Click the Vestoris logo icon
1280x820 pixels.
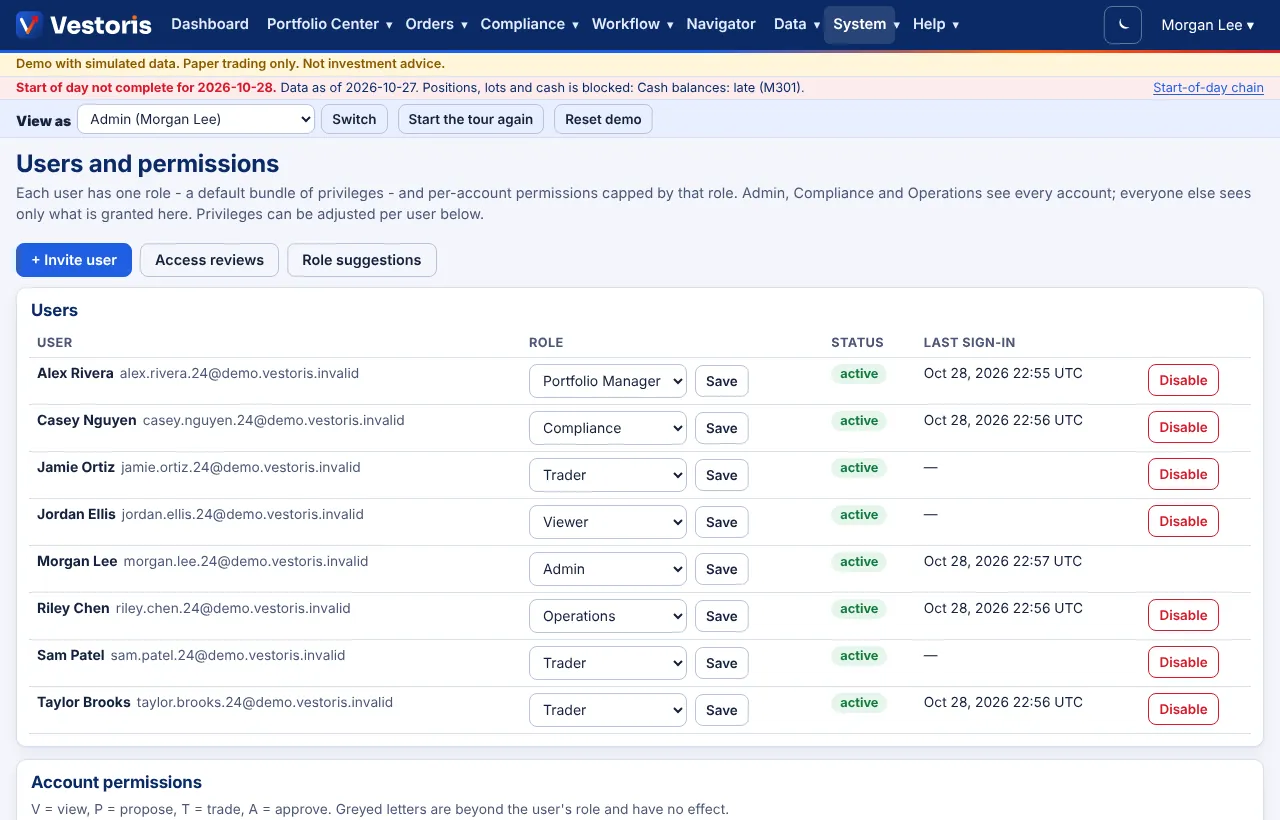pos(29,25)
